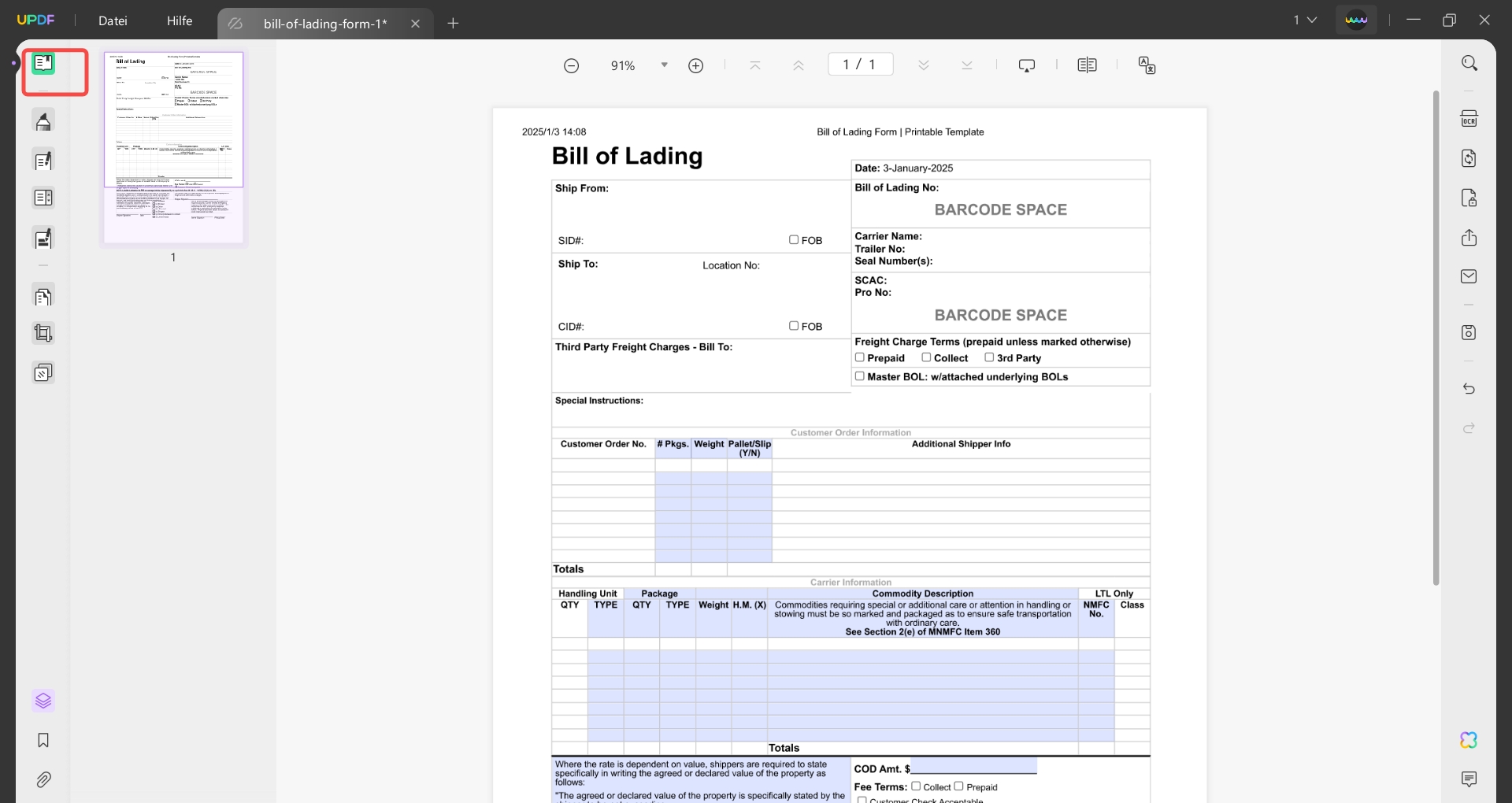Screen dimensions: 1512x803
Task: Check Prepaid under Fee Terms
Action: pyautogui.click(x=959, y=786)
